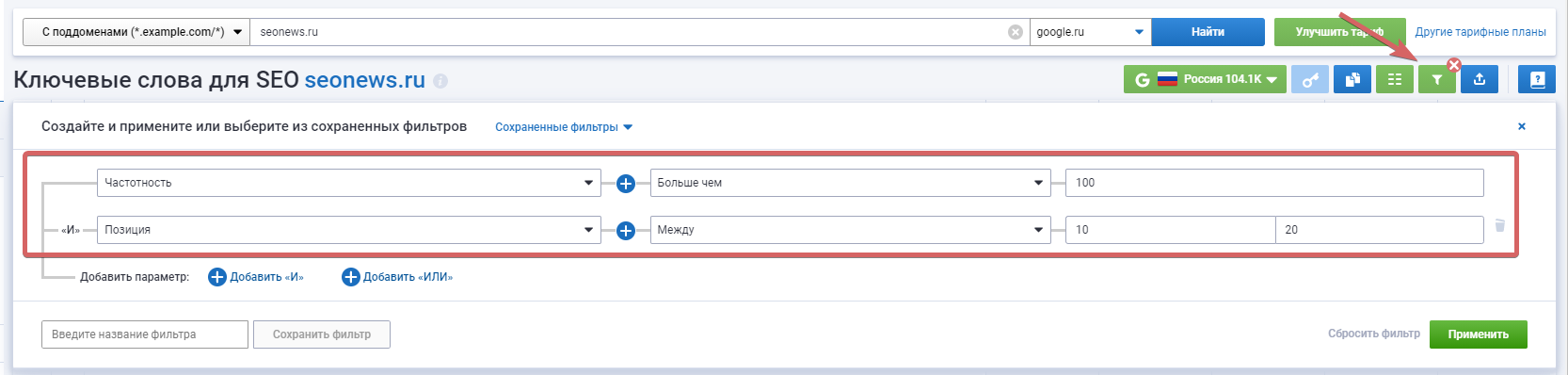Click the Применить button

tap(1478, 334)
